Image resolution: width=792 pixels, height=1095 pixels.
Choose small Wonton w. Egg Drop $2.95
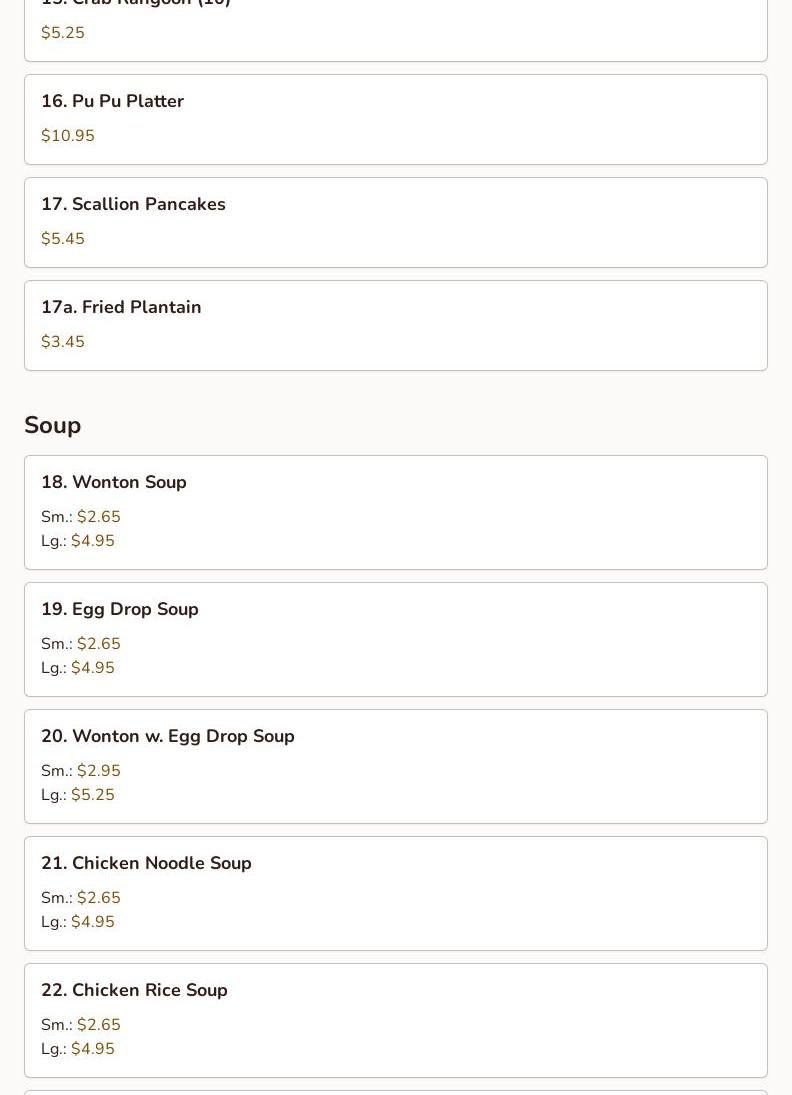tap(98, 771)
